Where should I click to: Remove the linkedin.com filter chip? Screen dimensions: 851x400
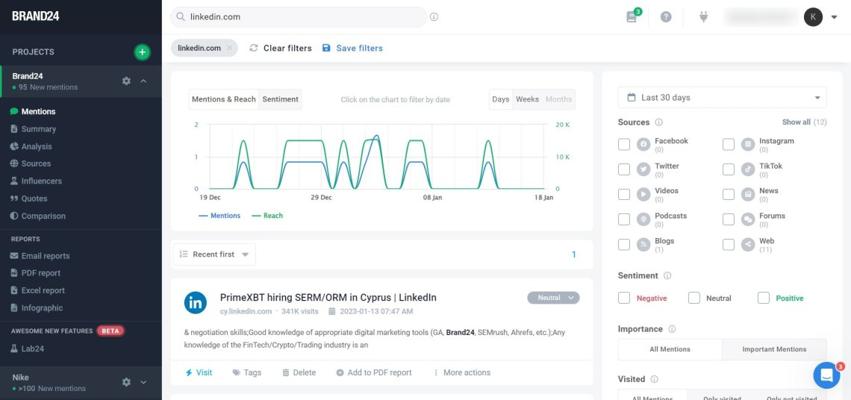[230, 48]
